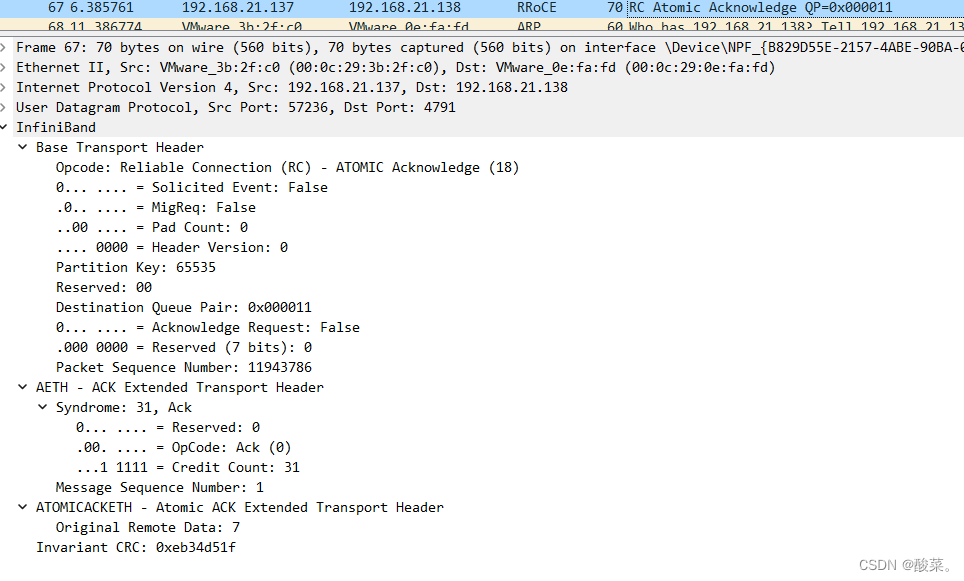Select Packet Sequence Number: 11943786
The width and height of the screenshot is (964, 581).
coord(184,367)
